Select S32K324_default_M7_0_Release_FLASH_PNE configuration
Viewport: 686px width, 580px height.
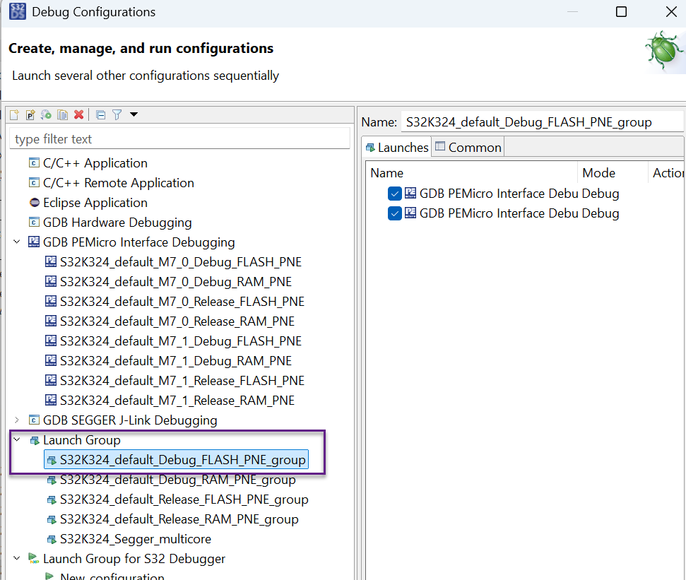pos(182,301)
